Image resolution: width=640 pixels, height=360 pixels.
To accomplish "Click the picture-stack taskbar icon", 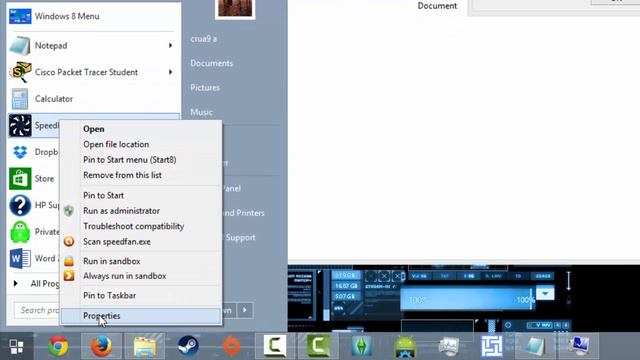I will coord(448,346).
